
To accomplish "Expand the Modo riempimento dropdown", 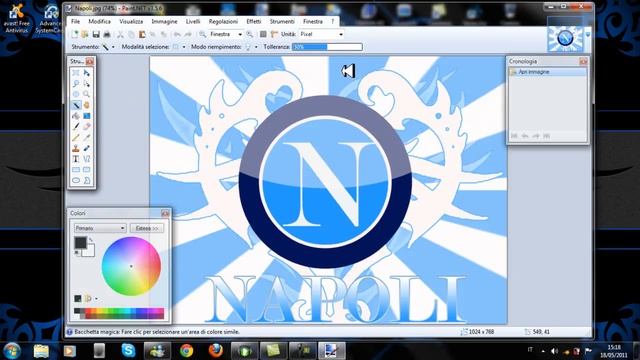I will pyautogui.click(x=256, y=47).
